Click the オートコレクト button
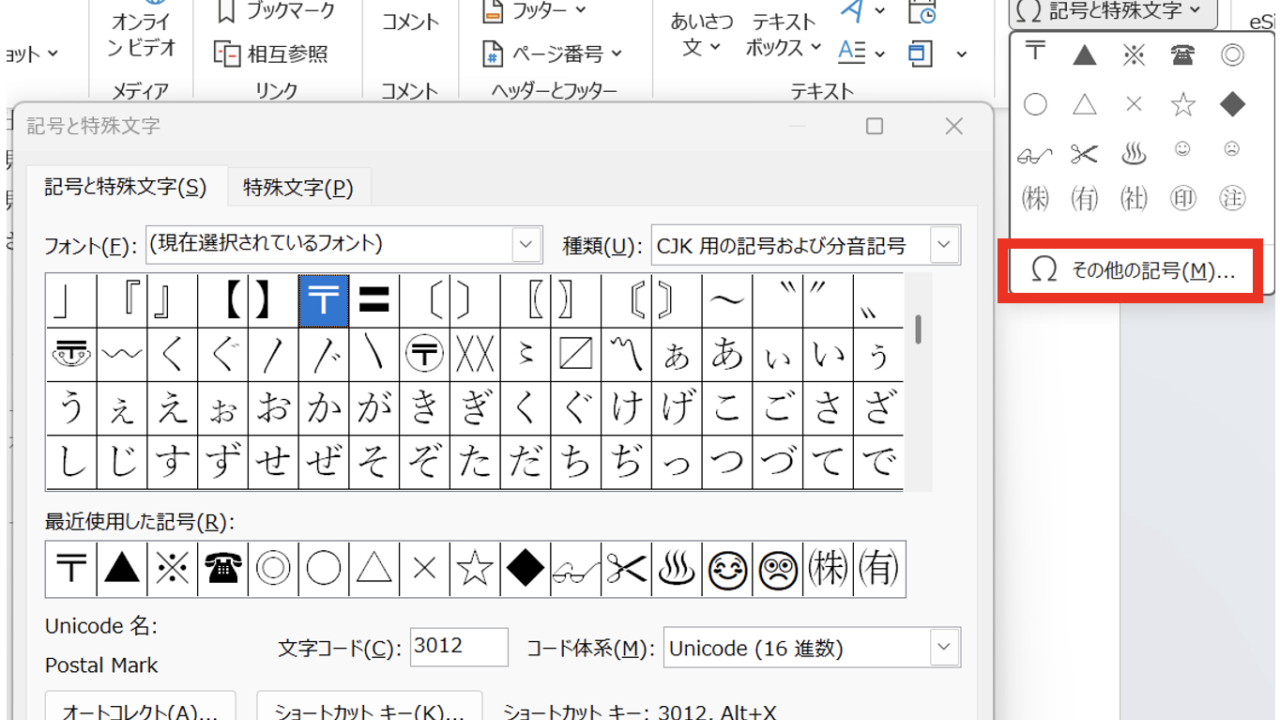The height and width of the screenshot is (720, 1280). click(x=140, y=708)
